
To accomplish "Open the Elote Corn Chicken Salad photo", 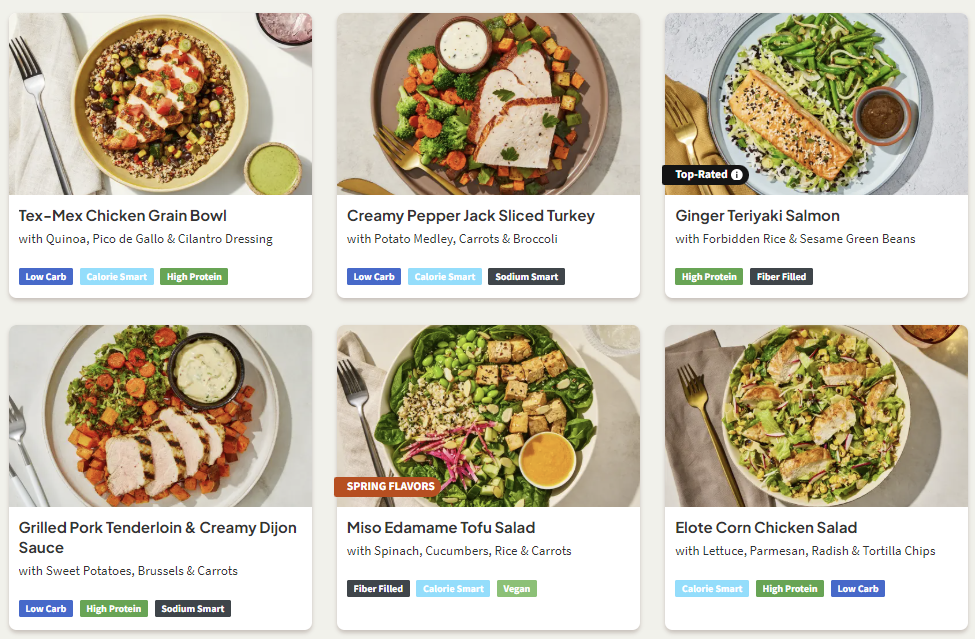I will click(x=816, y=416).
